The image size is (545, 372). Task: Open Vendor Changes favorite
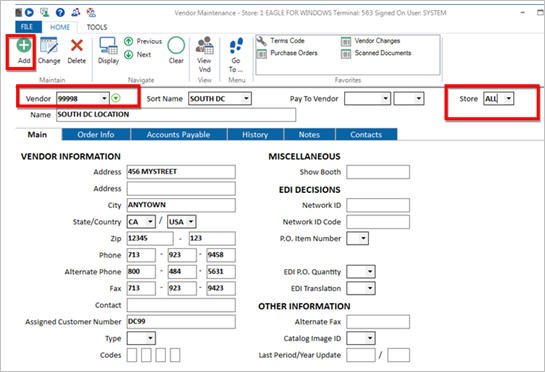coord(371,41)
